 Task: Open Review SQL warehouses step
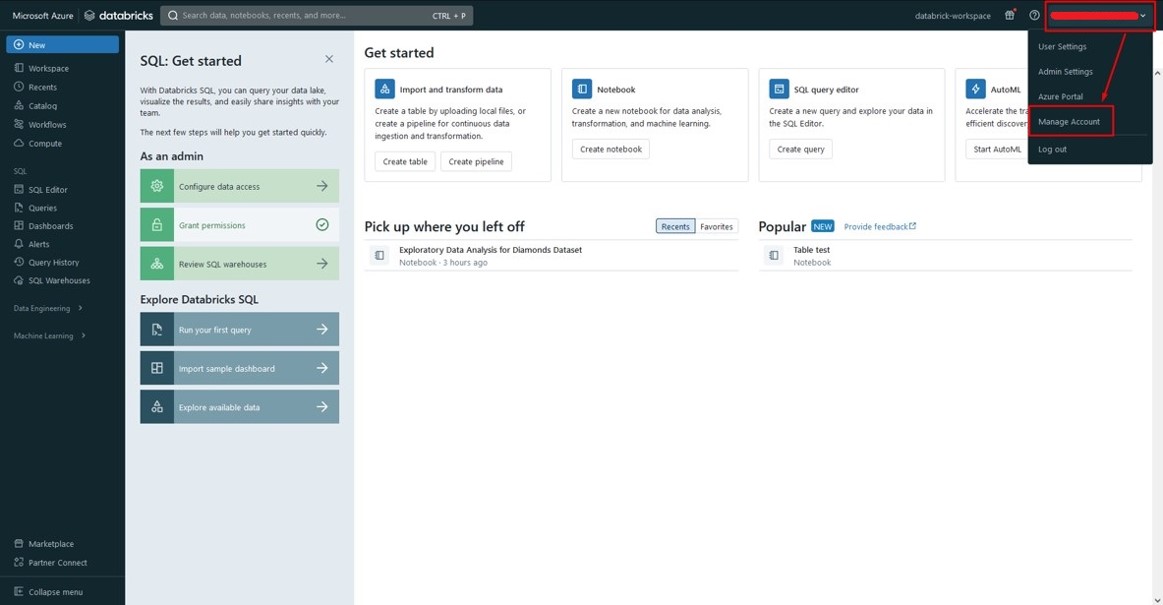[240, 264]
